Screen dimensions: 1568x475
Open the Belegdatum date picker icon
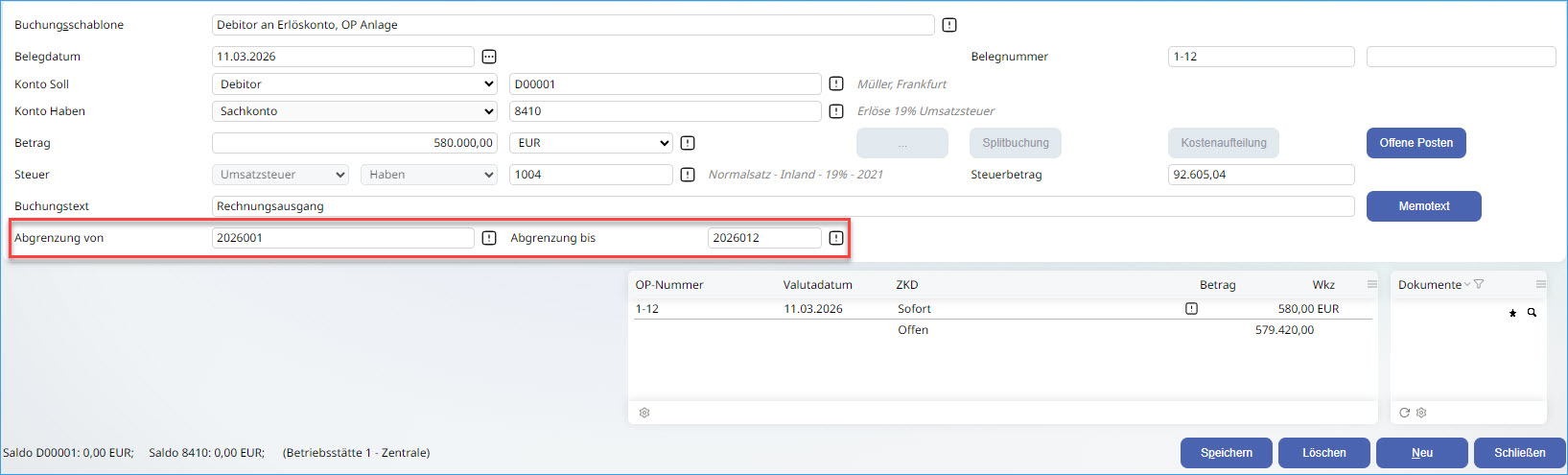(489, 57)
